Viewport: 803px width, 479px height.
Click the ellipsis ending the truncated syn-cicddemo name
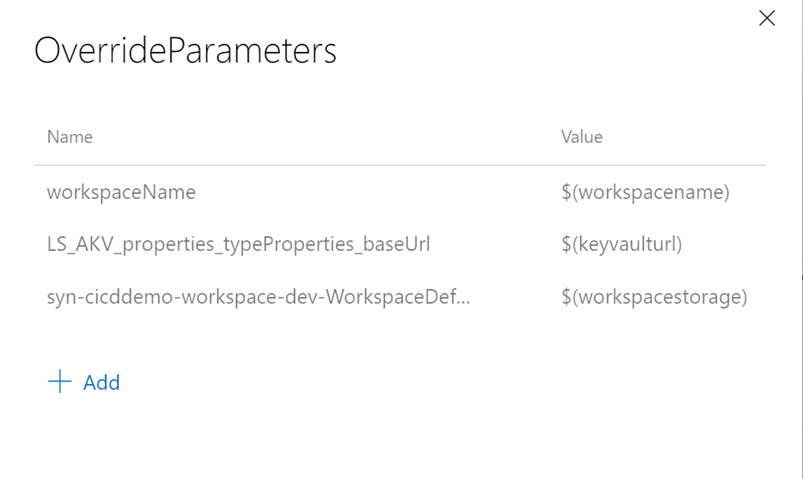click(x=463, y=298)
